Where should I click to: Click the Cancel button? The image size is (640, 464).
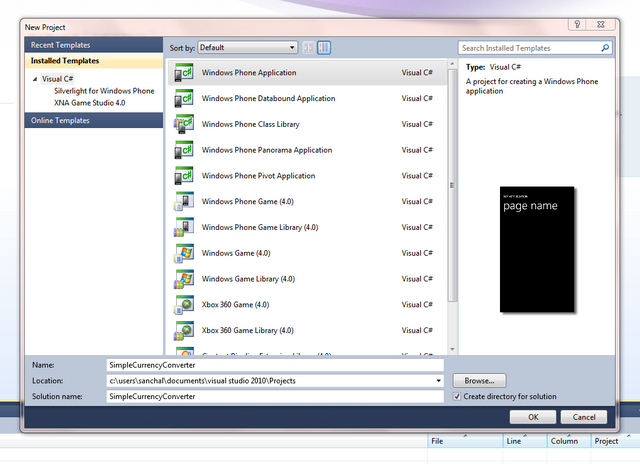pyautogui.click(x=584, y=417)
